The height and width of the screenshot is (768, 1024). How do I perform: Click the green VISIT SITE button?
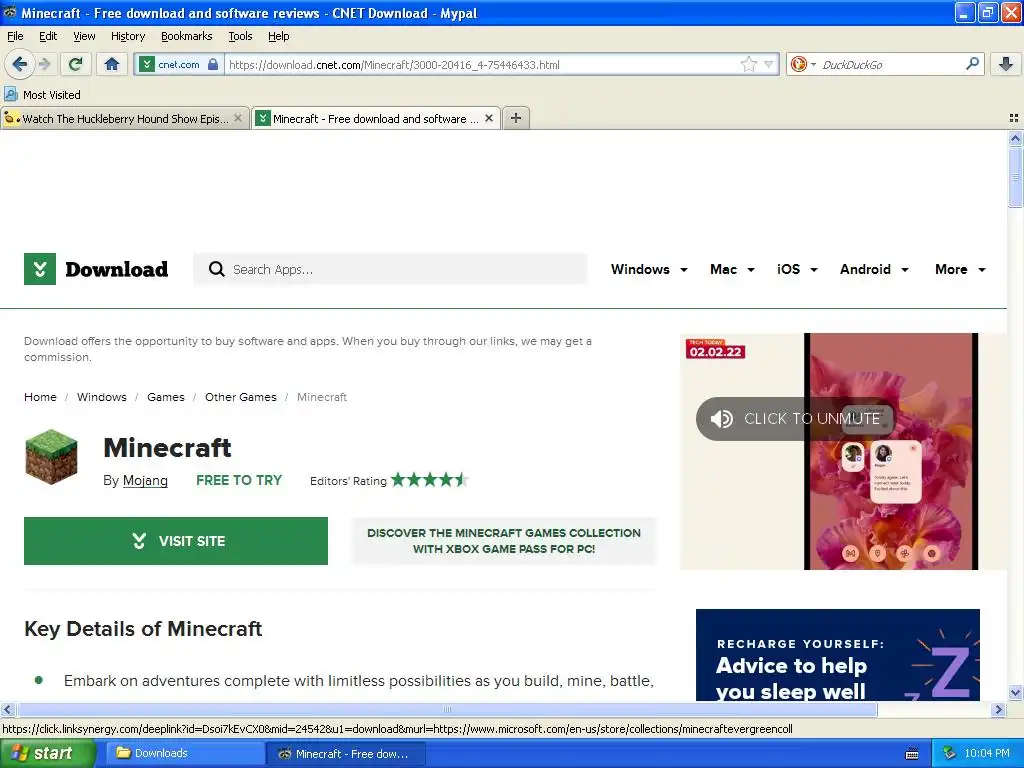click(176, 541)
